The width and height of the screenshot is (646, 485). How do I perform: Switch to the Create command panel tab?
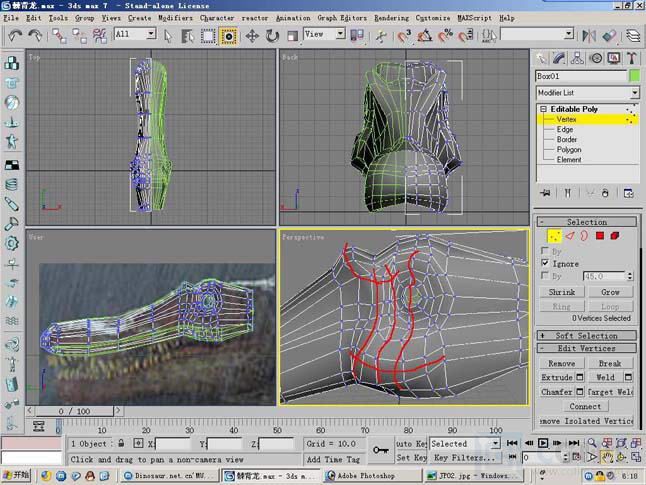[x=541, y=58]
